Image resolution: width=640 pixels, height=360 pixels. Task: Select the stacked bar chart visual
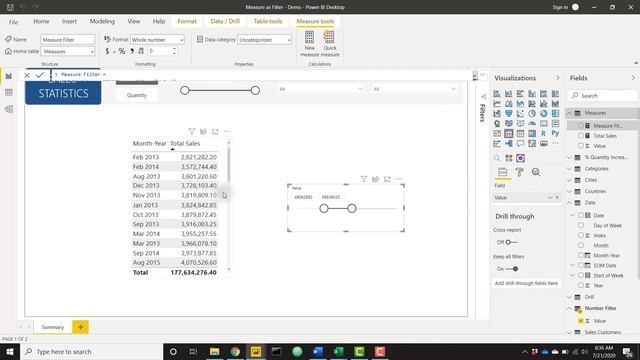(497, 94)
